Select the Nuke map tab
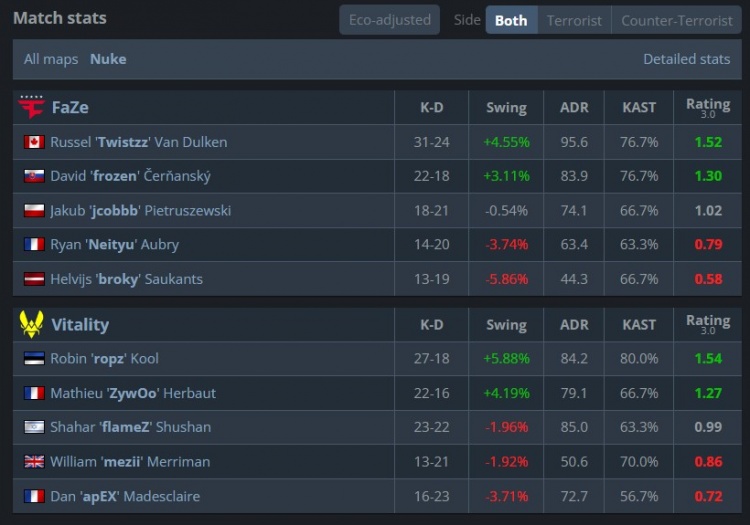750x525 pixels. pos(108,59)
